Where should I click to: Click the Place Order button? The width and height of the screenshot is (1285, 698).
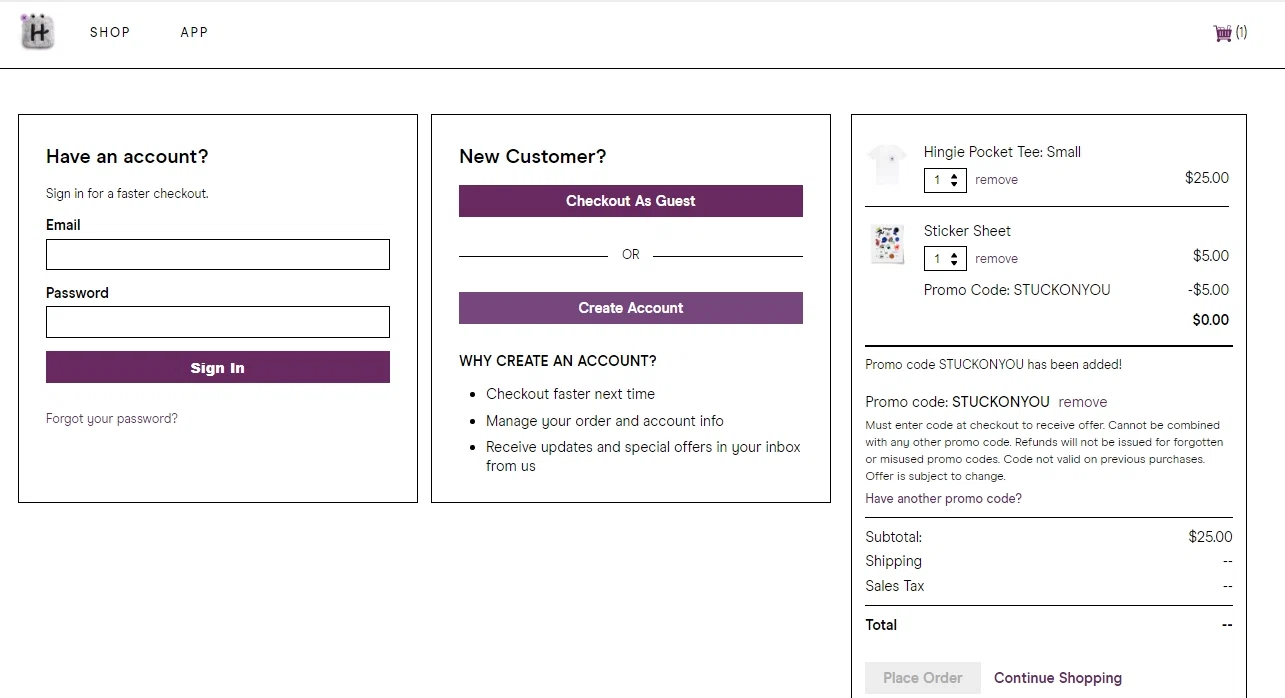[923, 678]
